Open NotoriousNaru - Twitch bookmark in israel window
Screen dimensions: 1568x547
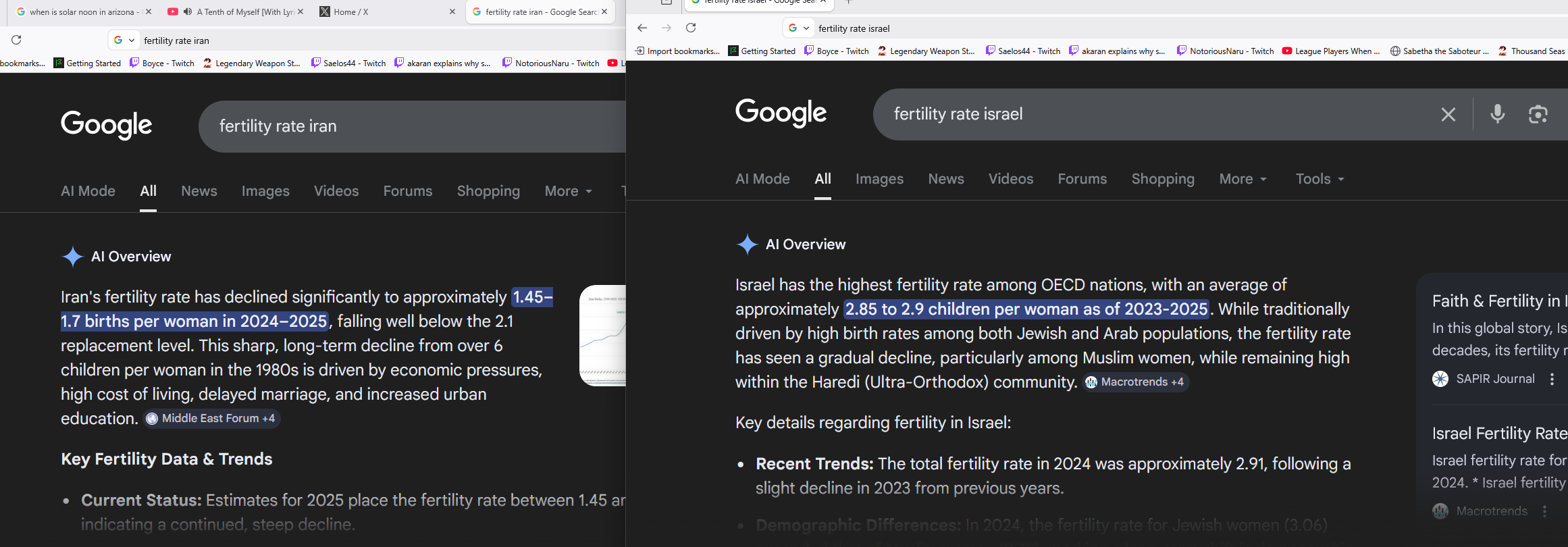pos(1226,51)
